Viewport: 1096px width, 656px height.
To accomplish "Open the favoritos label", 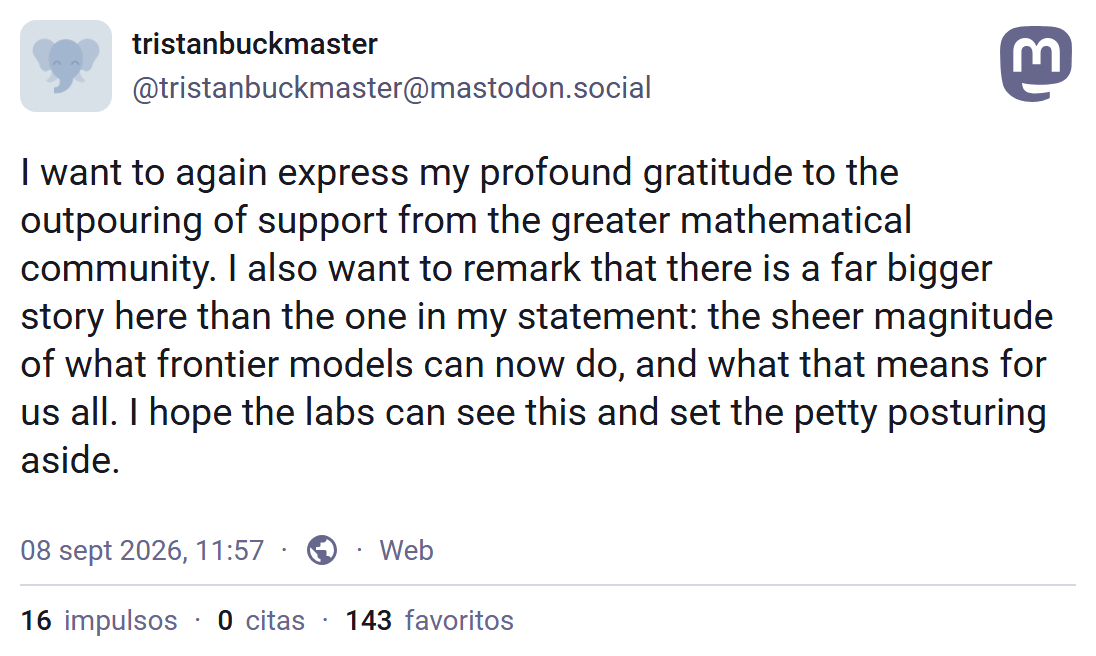I will [x=459, y=620].
